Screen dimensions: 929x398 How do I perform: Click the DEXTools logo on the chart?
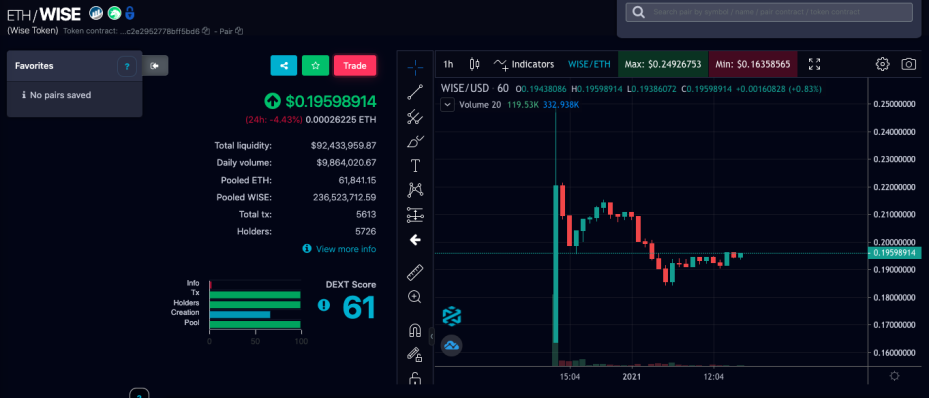pos(451,316)
